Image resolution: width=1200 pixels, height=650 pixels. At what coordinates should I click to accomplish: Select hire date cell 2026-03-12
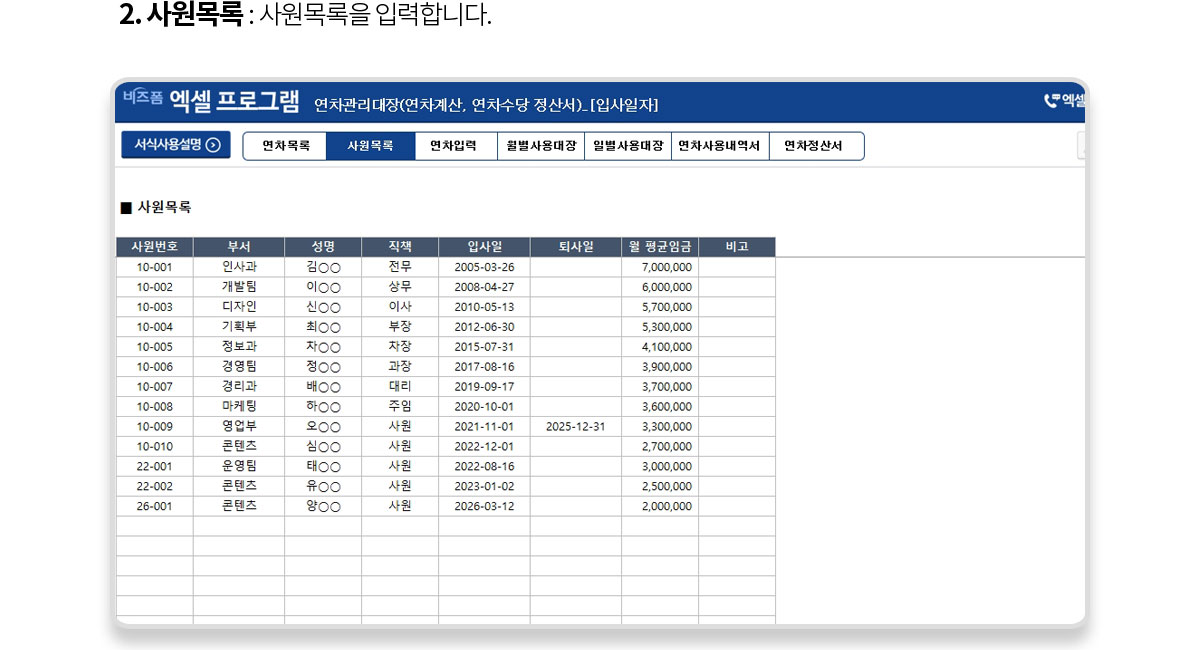click(484, 506)
